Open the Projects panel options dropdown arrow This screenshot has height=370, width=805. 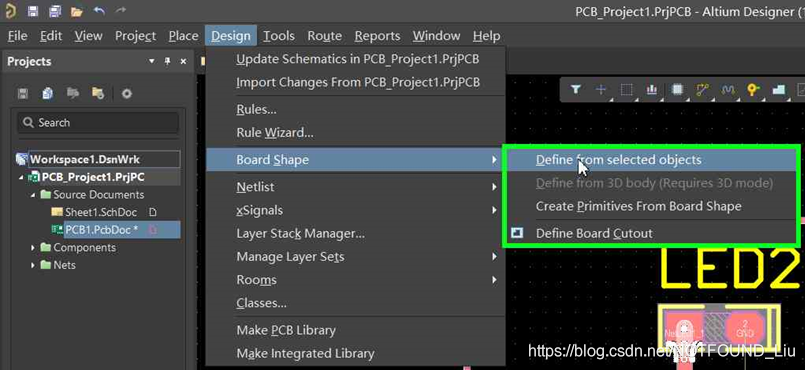pos(151,62)
